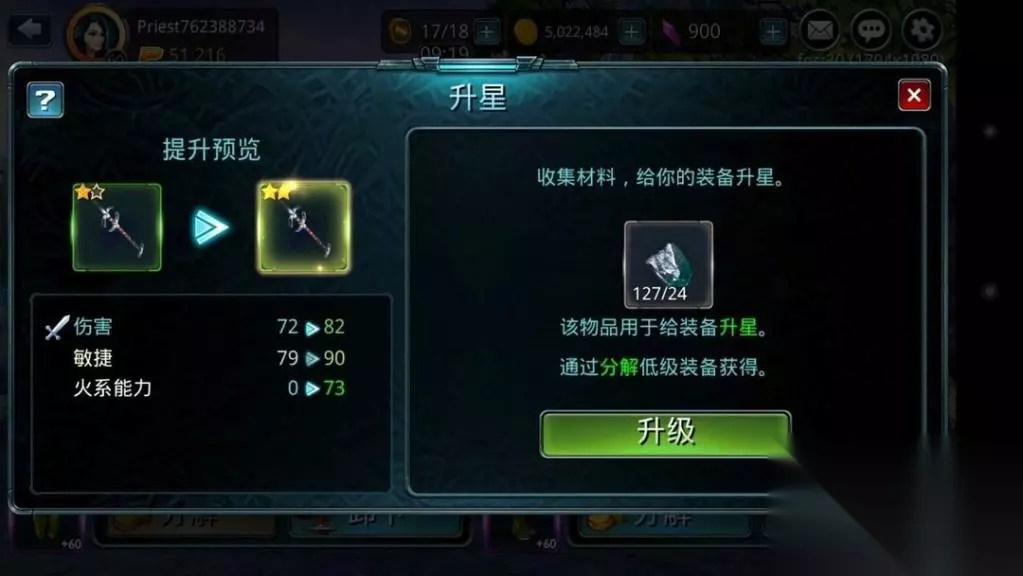The height and width of the screenshot is (576, 1023).
Task: Click the green 升级 upgrade button
Action: [665, 433]
